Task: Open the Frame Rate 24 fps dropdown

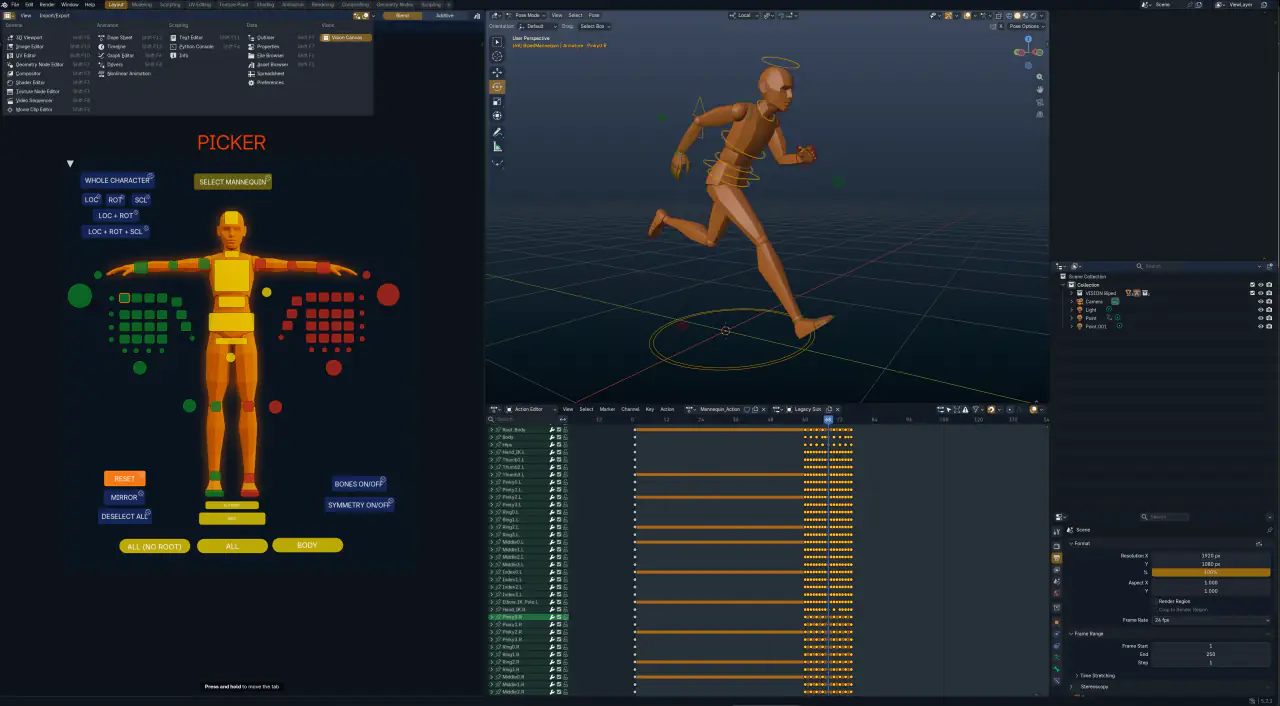Action: 1210,620
